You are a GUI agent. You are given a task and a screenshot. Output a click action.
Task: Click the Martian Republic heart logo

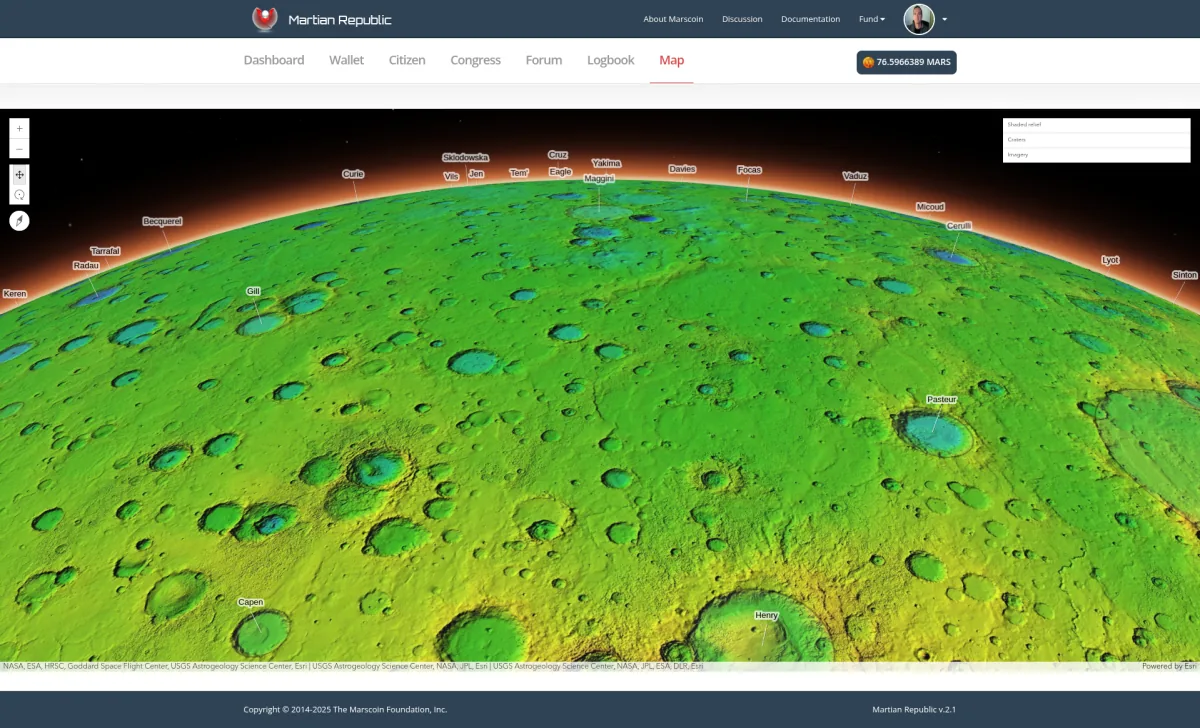click(263, 18)
